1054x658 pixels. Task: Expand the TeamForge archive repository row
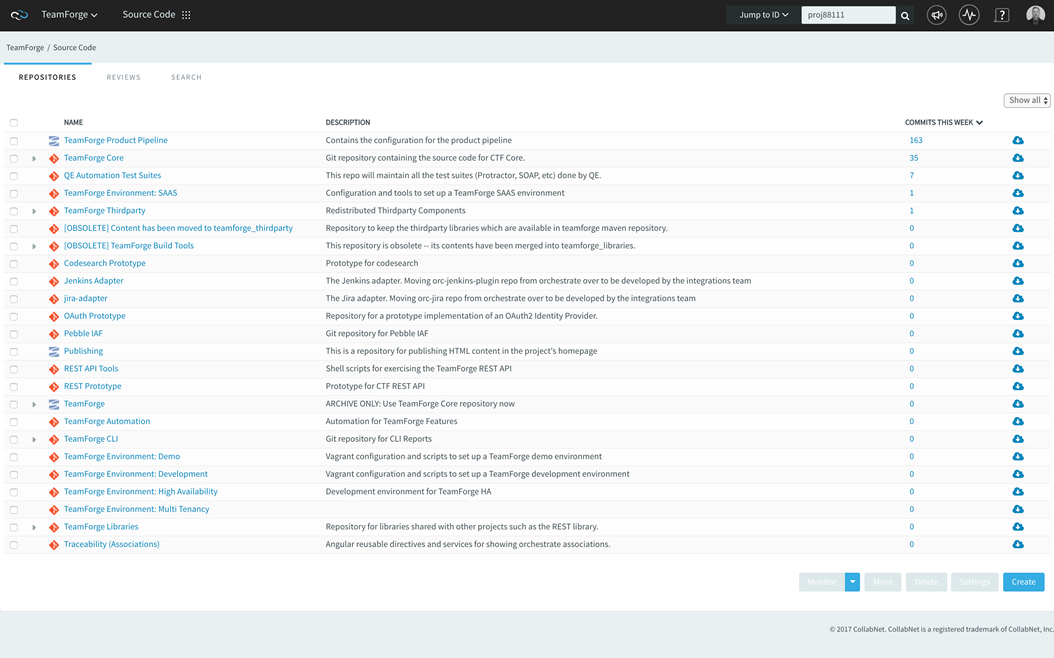point(34,404)
